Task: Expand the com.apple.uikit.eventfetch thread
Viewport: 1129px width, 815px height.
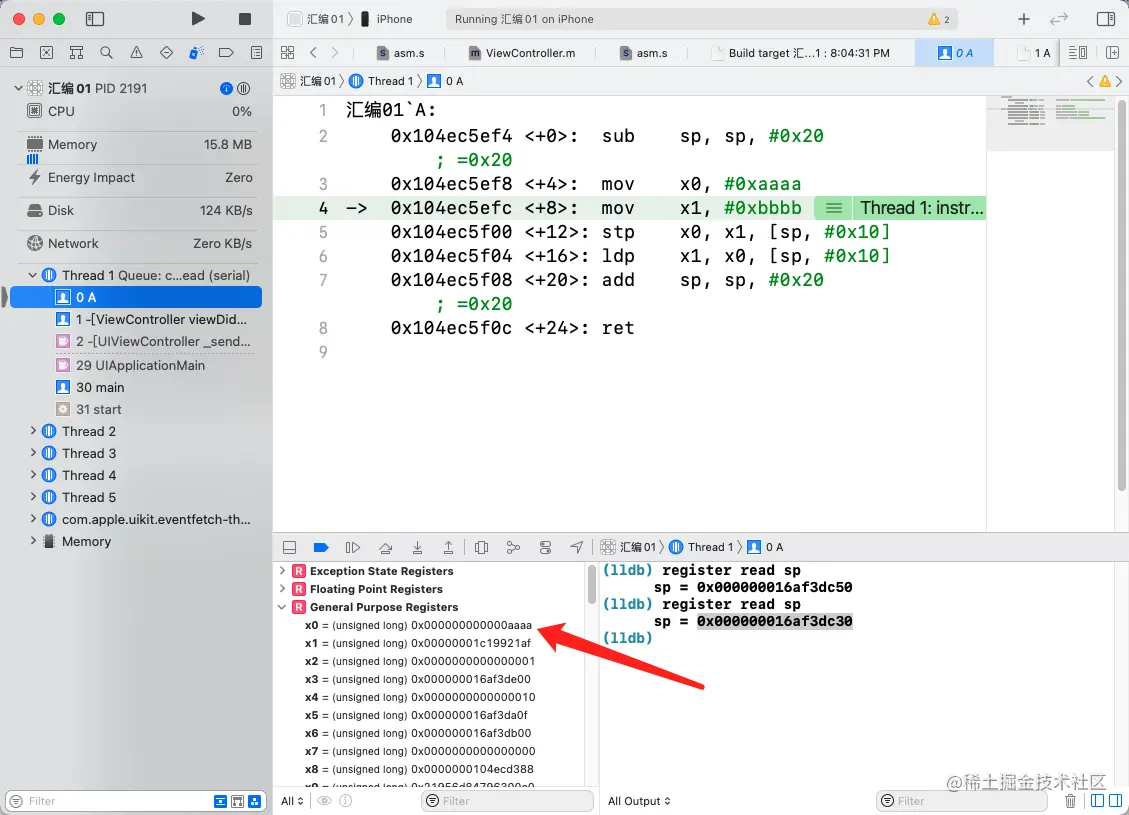Action: pos(32,519)
